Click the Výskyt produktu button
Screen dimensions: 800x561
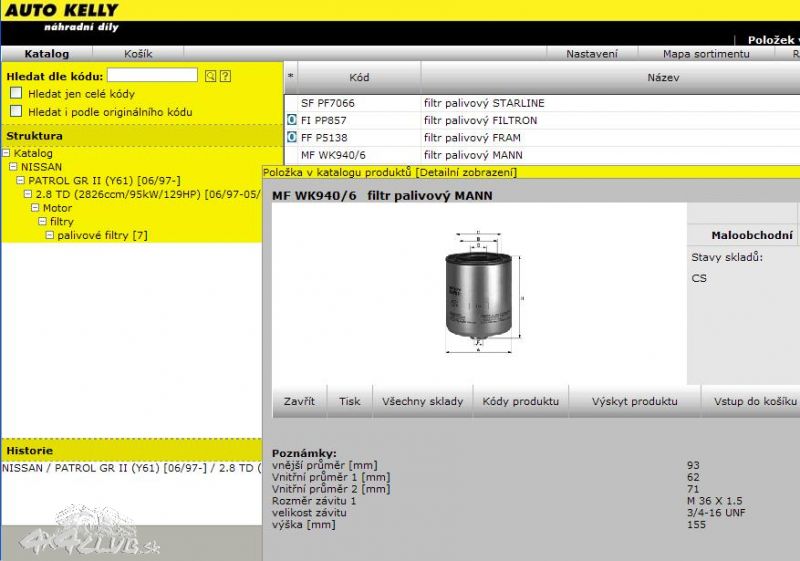point(635,401)
